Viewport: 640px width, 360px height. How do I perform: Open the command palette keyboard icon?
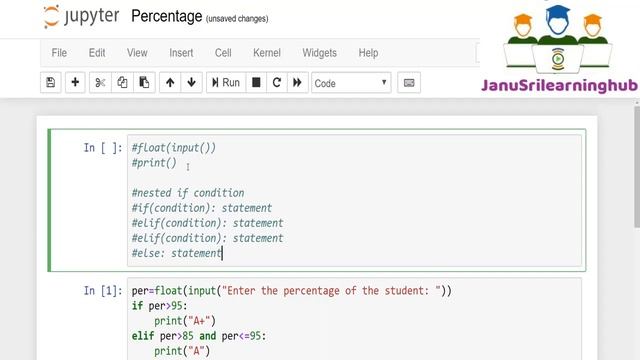409,82
